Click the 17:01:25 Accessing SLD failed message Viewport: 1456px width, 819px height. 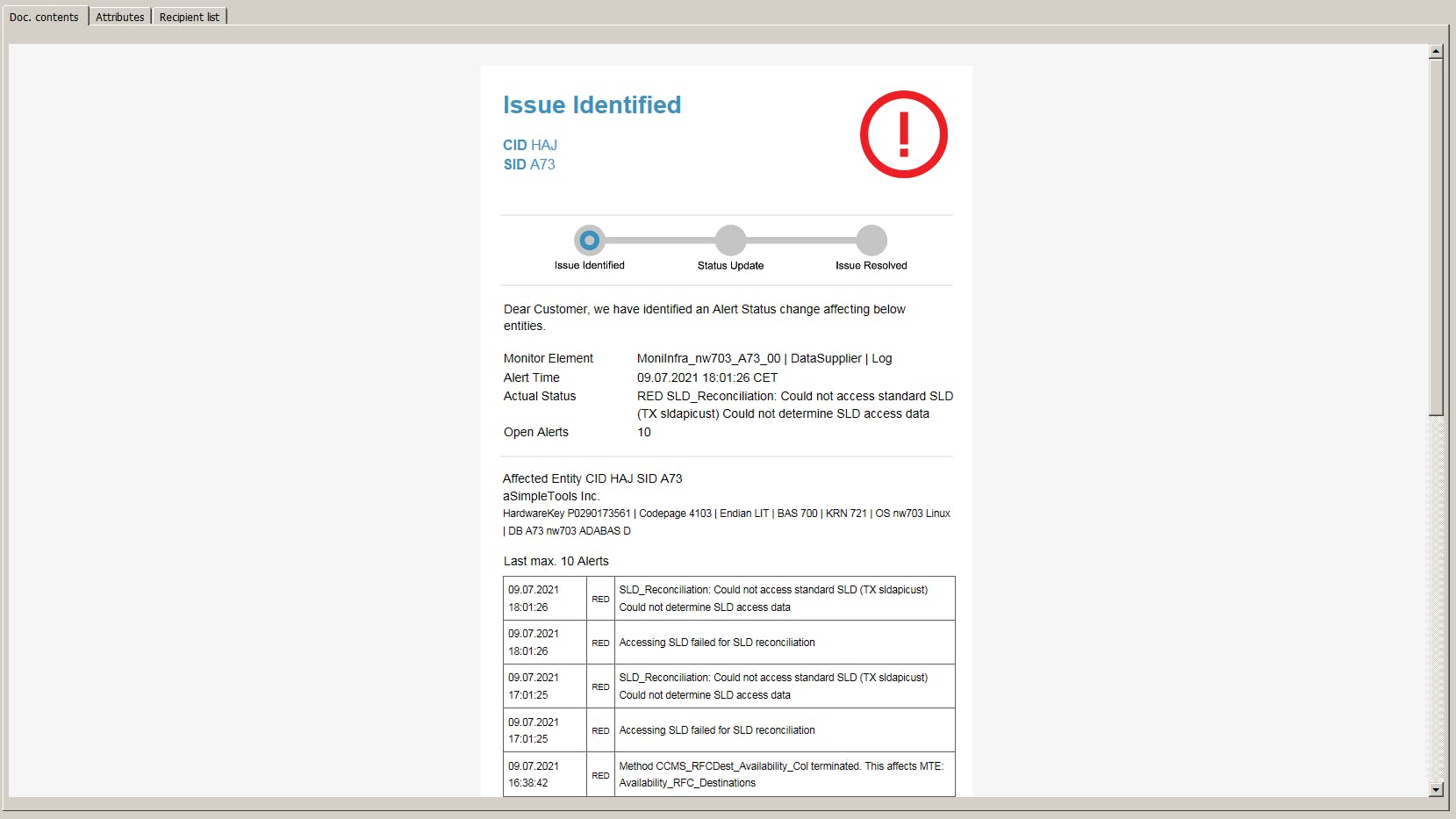coord(717,730)
